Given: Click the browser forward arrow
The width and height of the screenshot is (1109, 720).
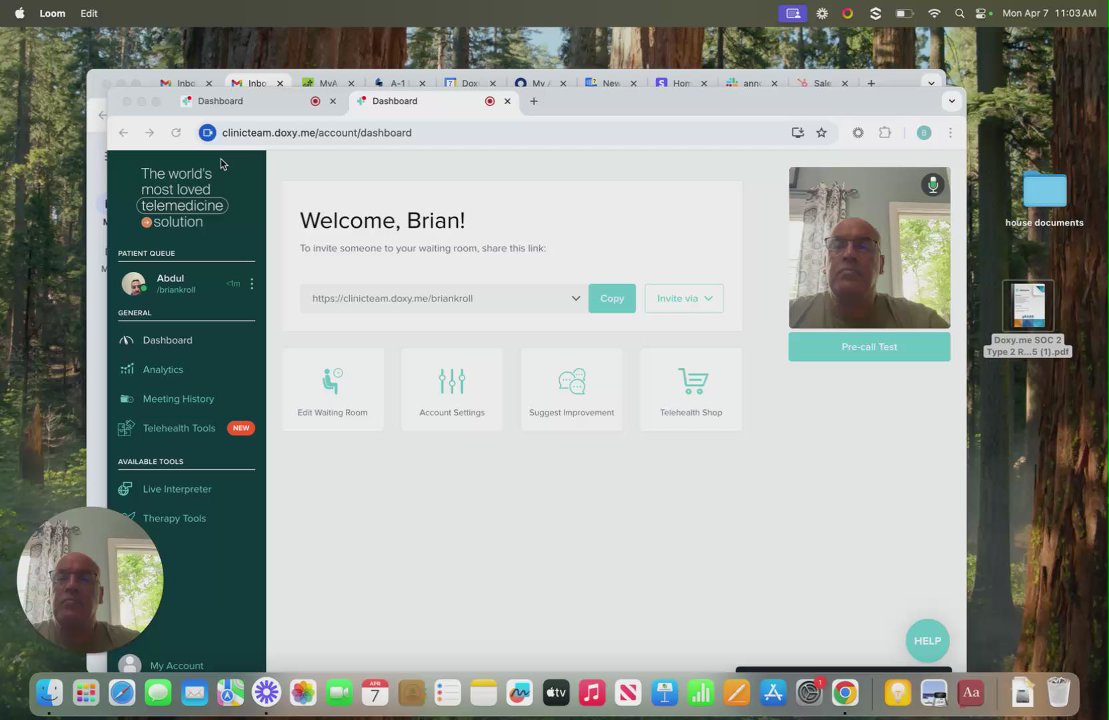Looking at the screenshot, I should coord(149,133).
